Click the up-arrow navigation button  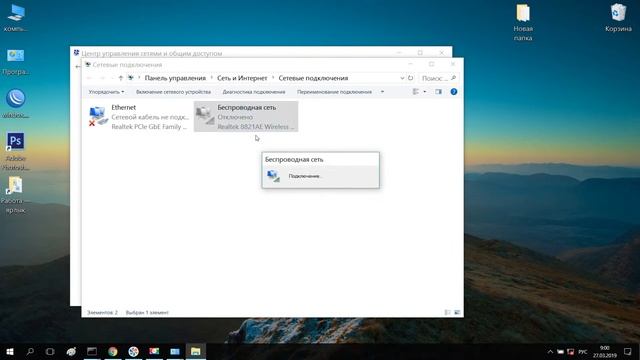pos(120,78)
